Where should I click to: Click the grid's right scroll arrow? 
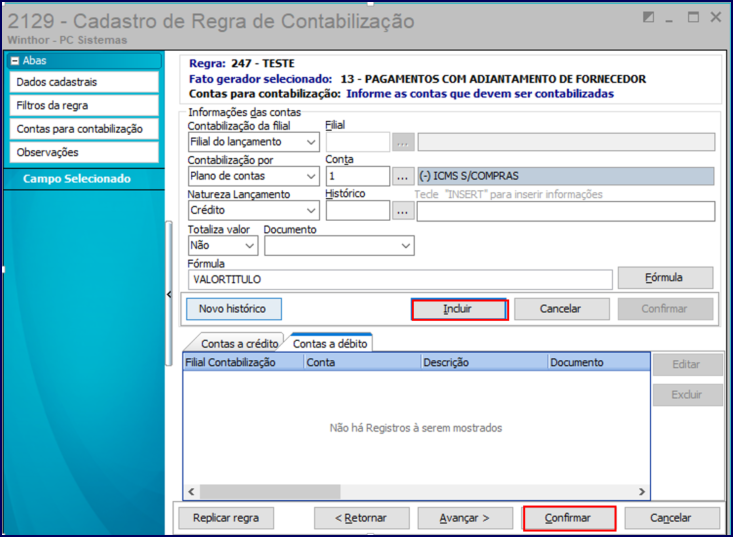click(x=642, y=492)
